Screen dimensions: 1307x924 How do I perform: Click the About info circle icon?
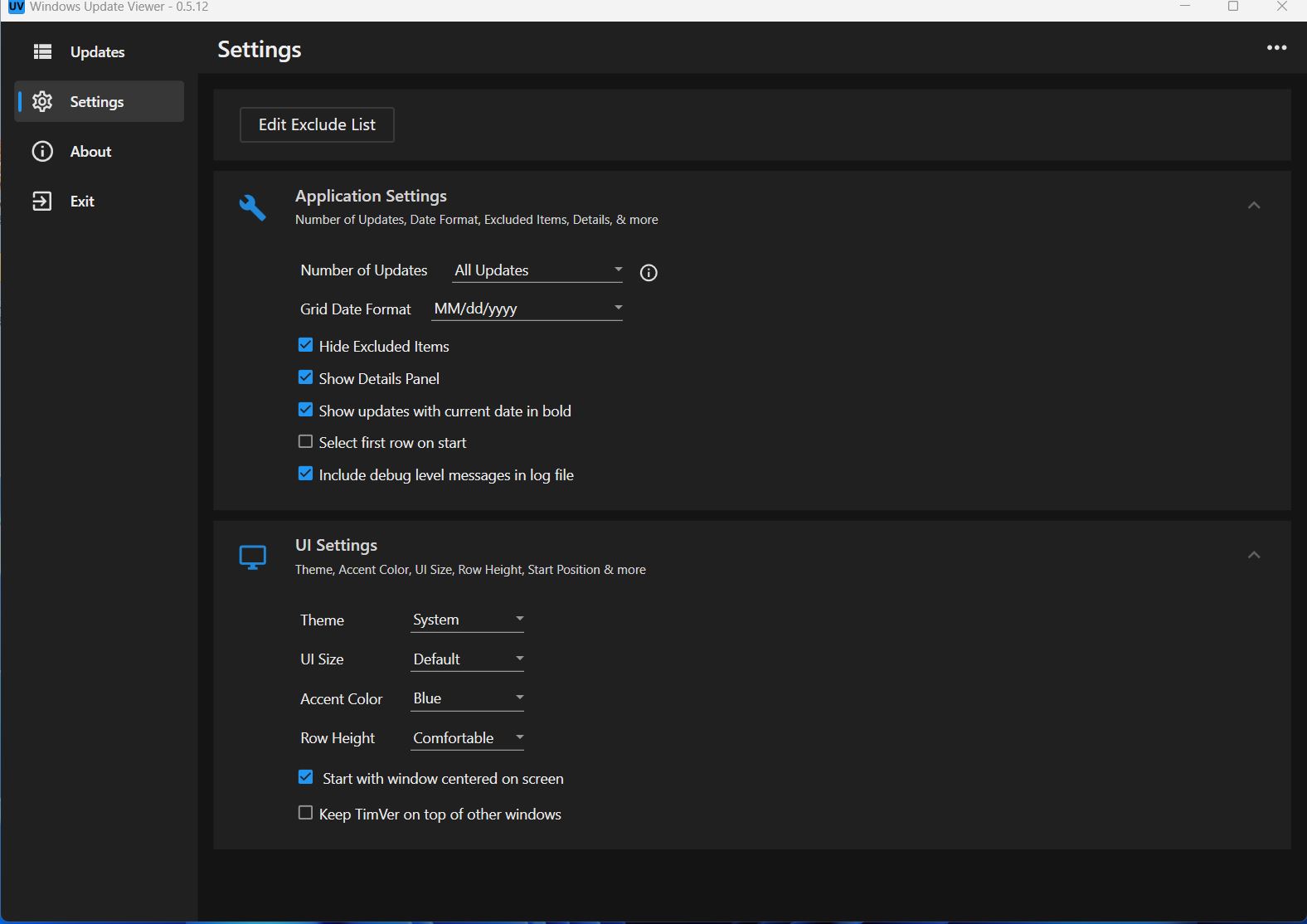[42, 151]
